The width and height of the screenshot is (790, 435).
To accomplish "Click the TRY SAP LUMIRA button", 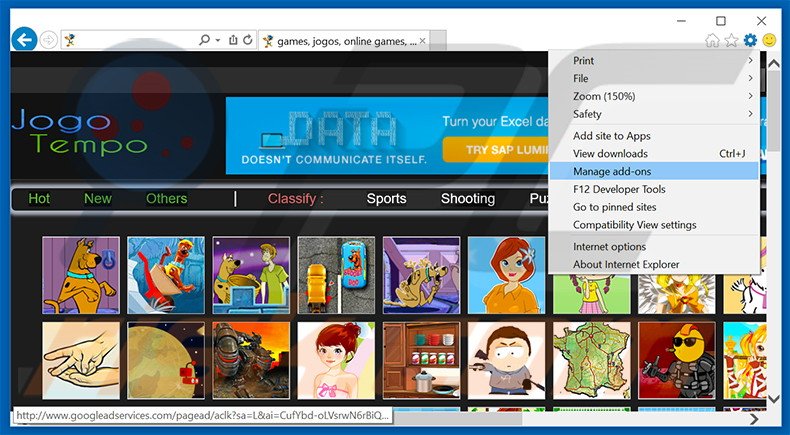I will coord(496,150).
